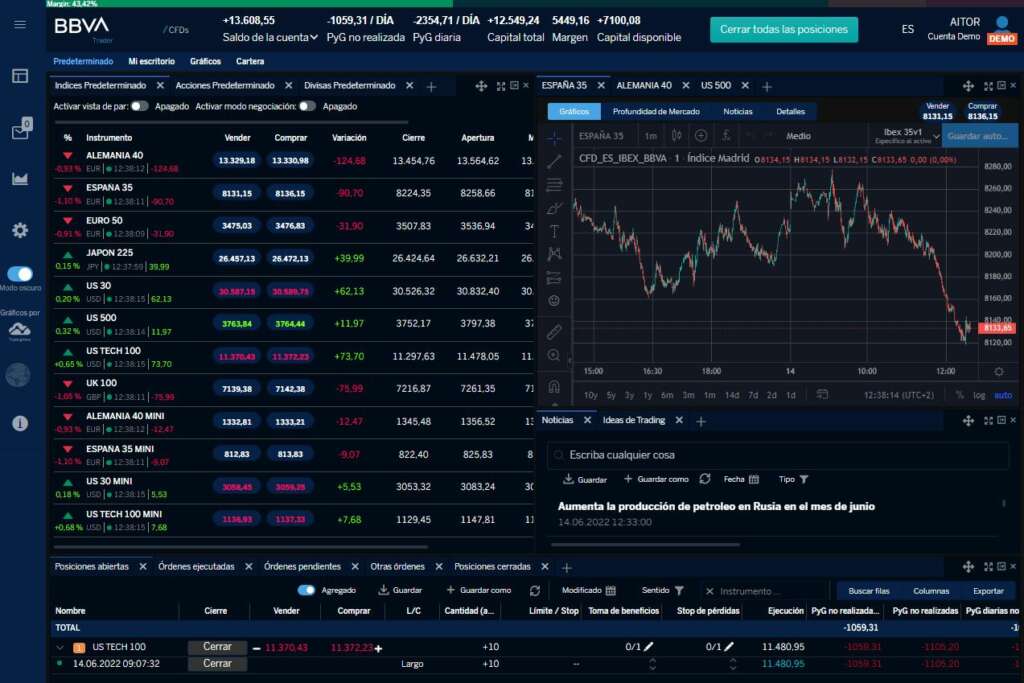
Task: Select the trend line drawing tool
Action: pyautogui.click(x=554, y=161)
